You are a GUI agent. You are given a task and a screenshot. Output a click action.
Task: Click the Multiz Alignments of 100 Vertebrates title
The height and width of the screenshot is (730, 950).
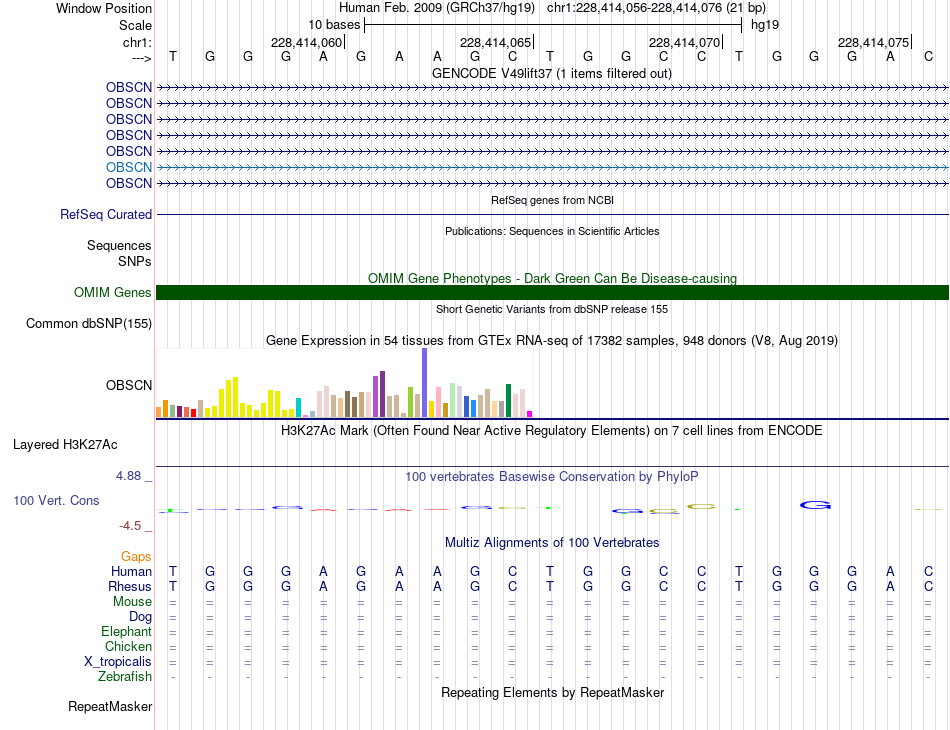point(552,542)
